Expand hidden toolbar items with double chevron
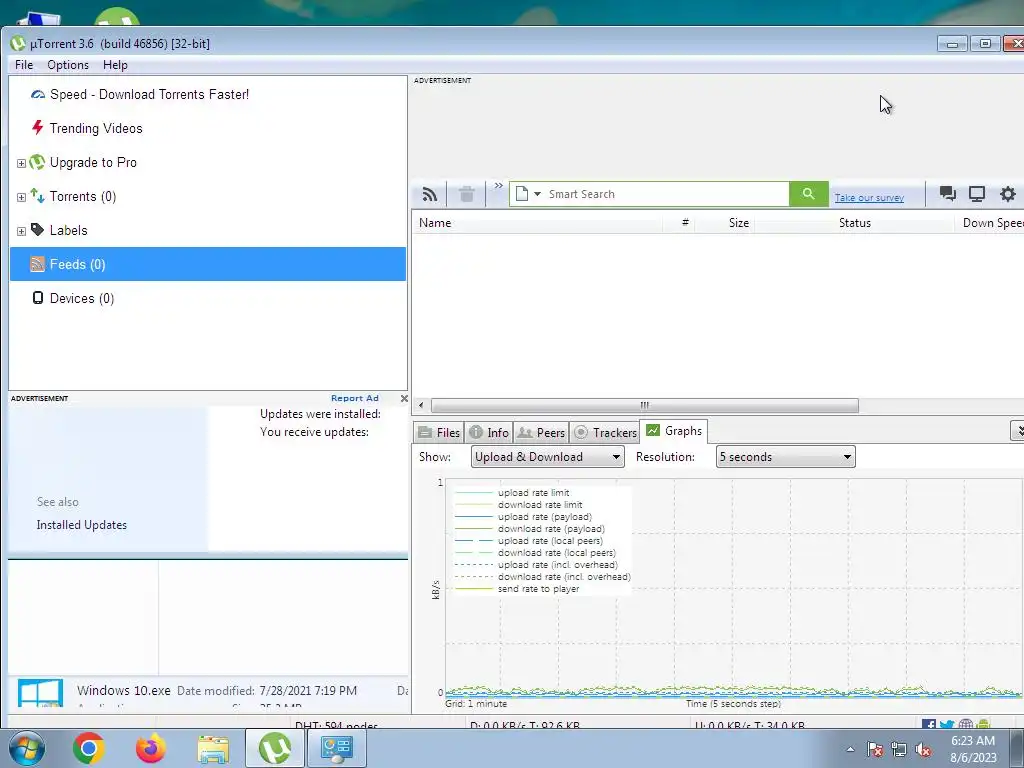1024x768 pixels. pyautogui.click(x=498, y=186)
